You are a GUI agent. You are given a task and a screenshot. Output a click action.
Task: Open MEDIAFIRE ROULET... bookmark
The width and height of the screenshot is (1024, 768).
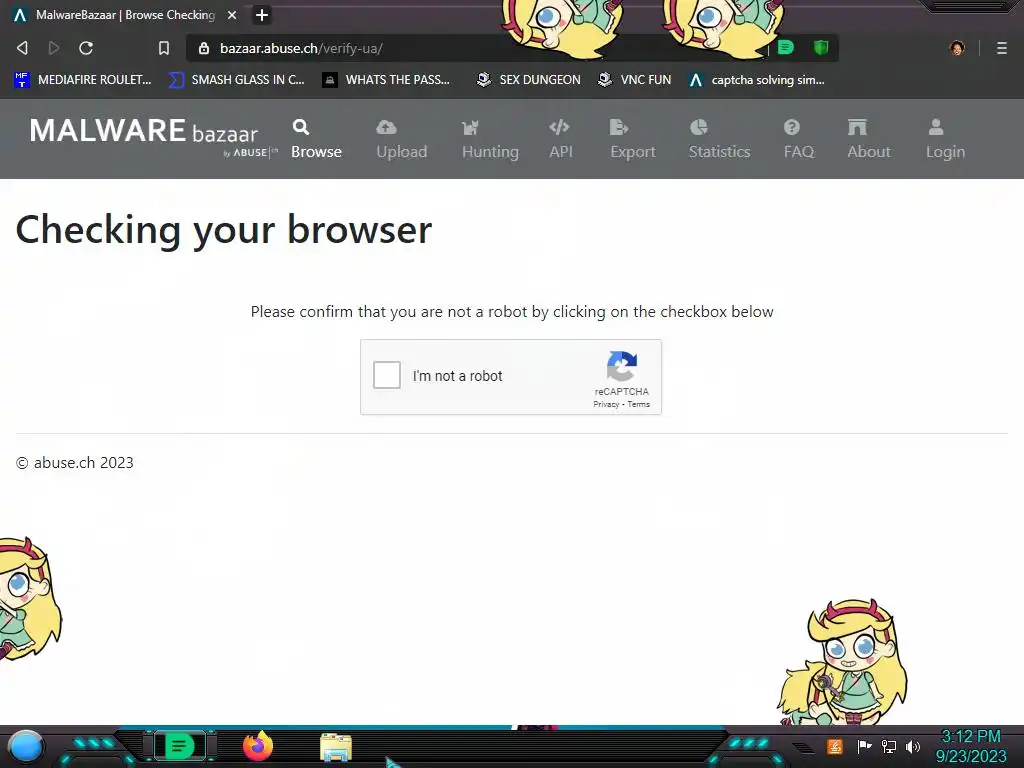point(82,80)
